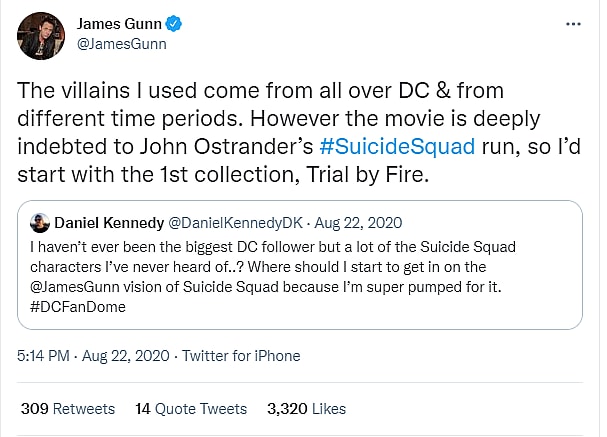Click the main tweet text about Trial by Fire

coord(295,130)
